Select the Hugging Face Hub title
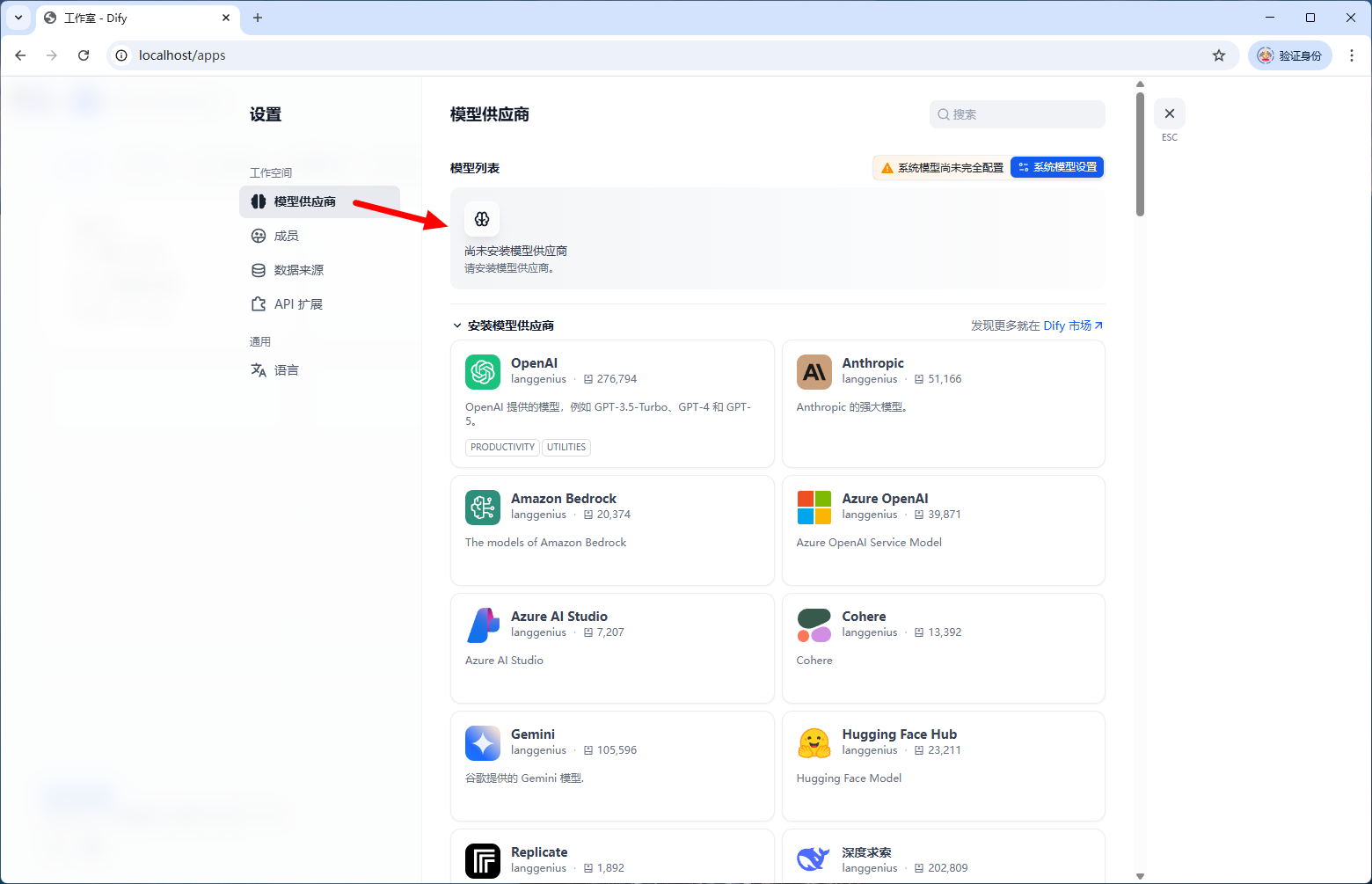This screenshot has width=1372, height=884. [899, 734]
